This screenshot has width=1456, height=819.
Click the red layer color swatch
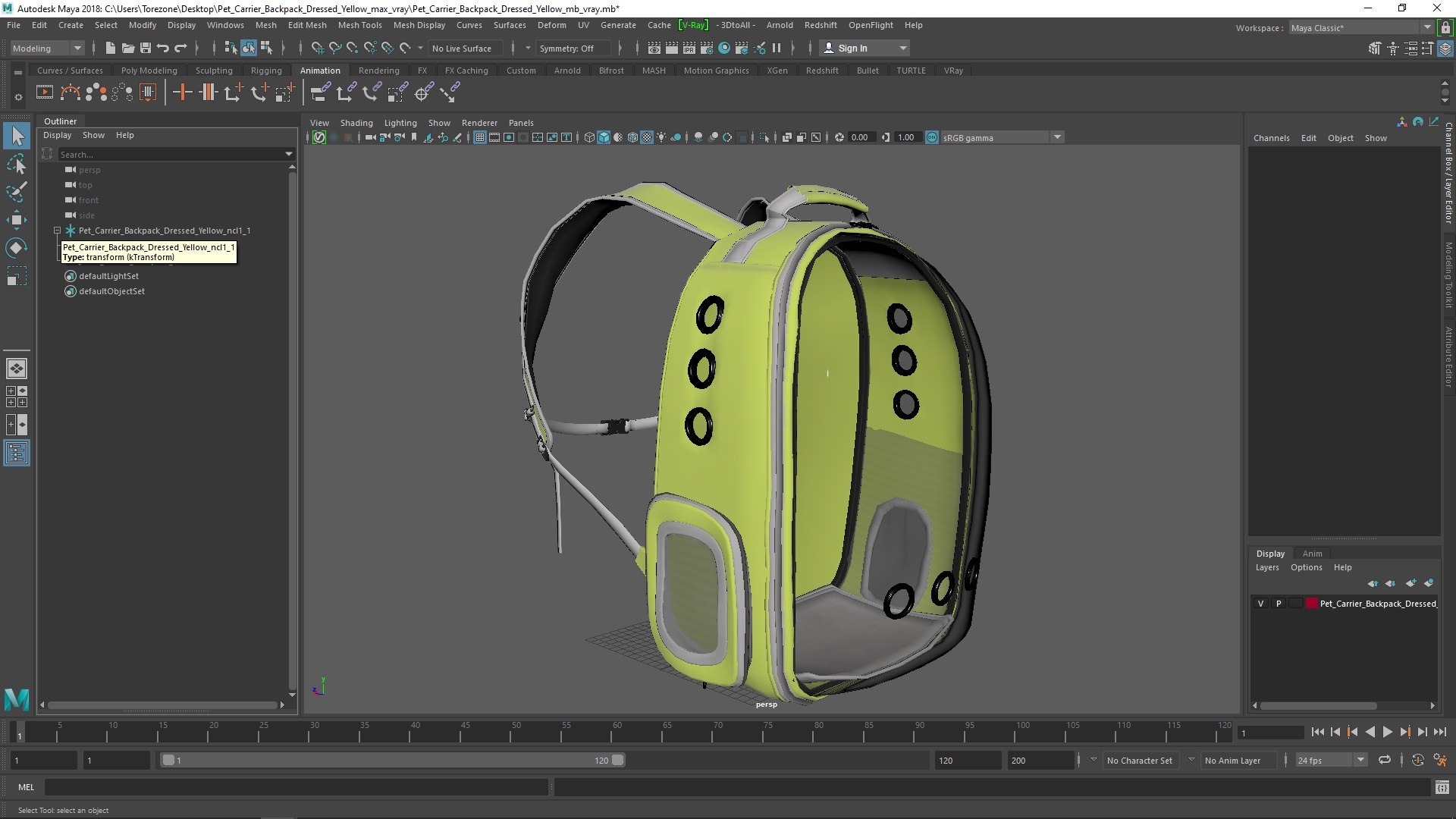[1311, 604]
